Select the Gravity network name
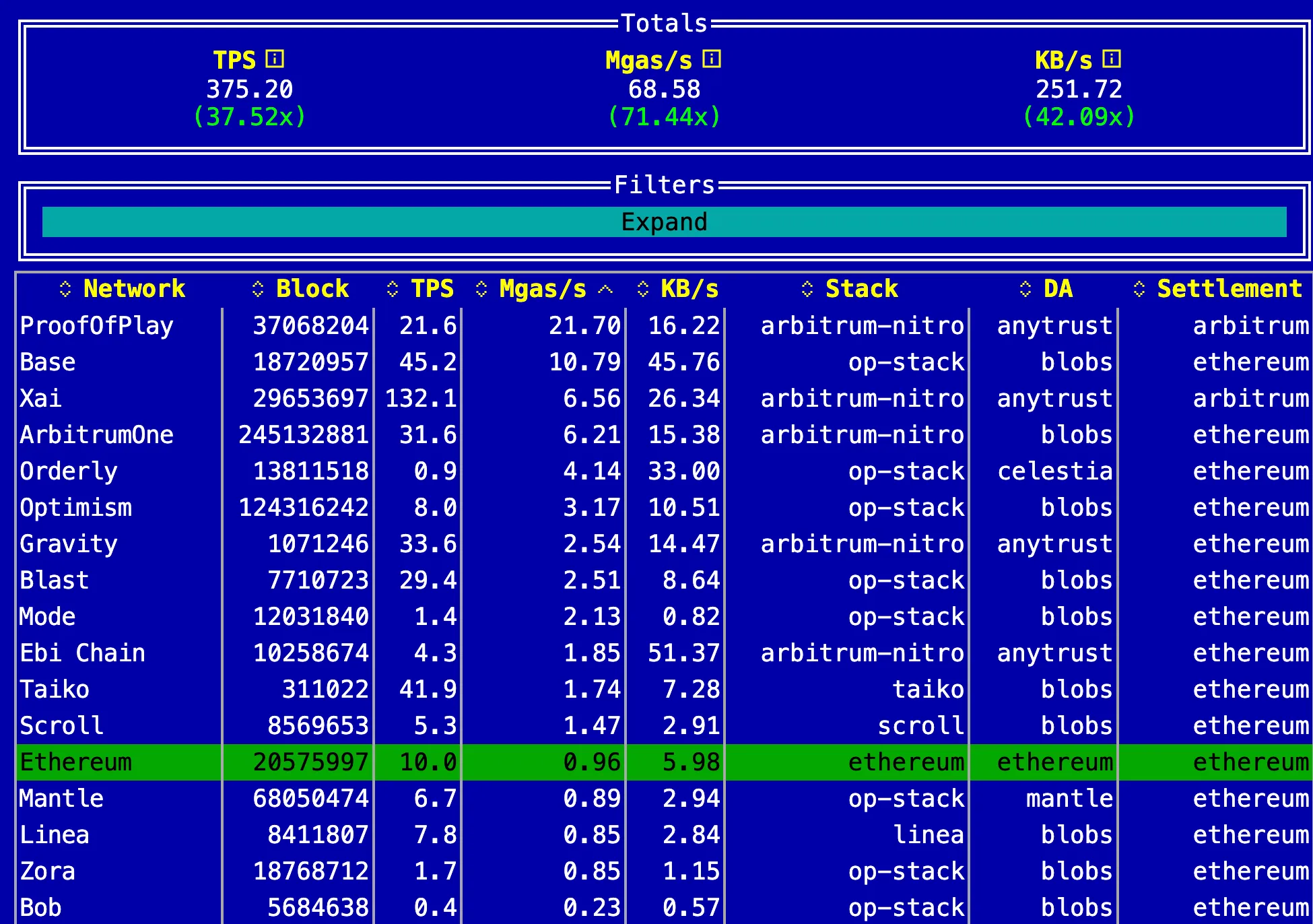Screen dimensions: 1313x924 [x=69, y=544]
